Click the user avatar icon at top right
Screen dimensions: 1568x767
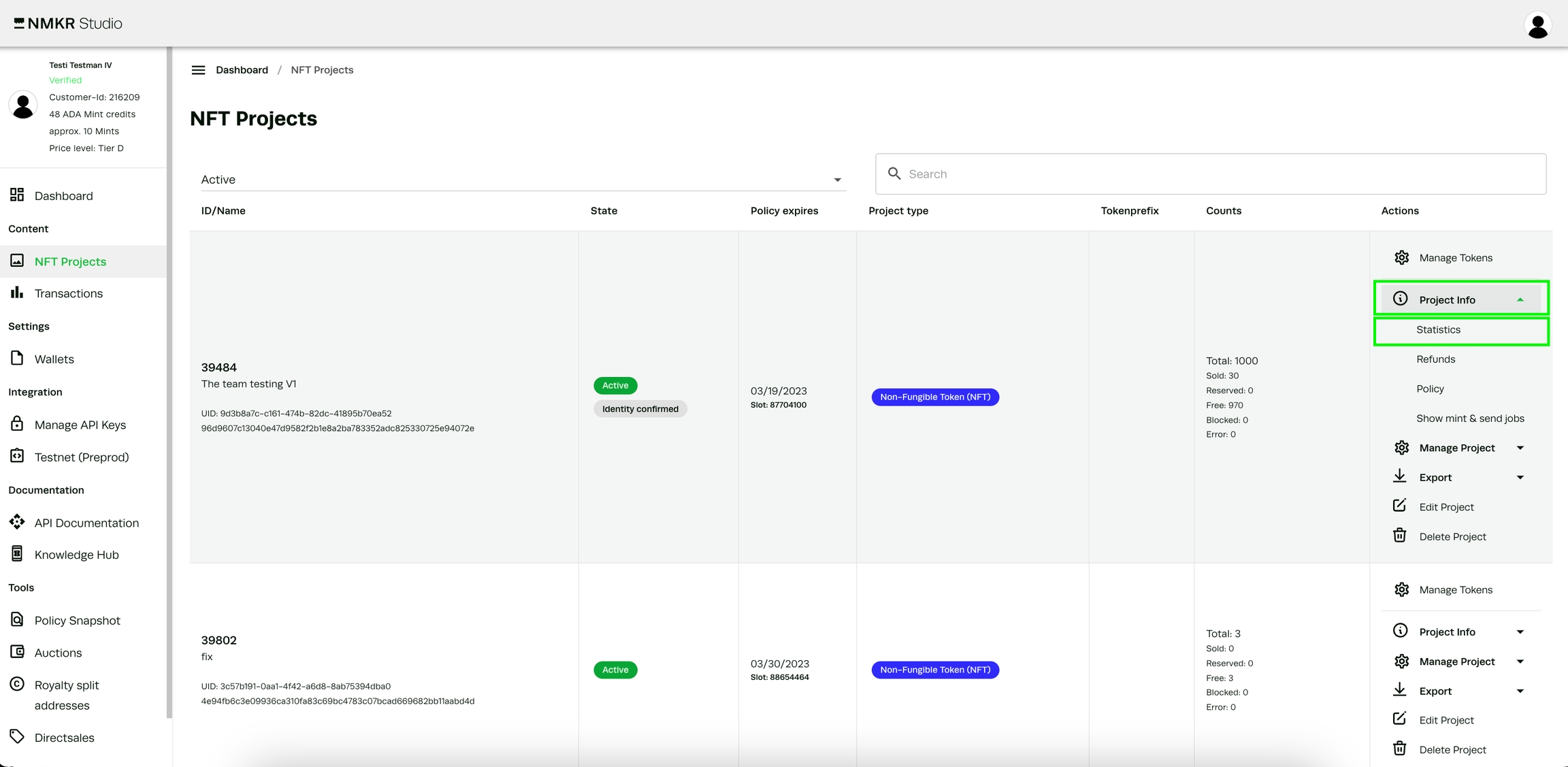(x=1537, y=26)
